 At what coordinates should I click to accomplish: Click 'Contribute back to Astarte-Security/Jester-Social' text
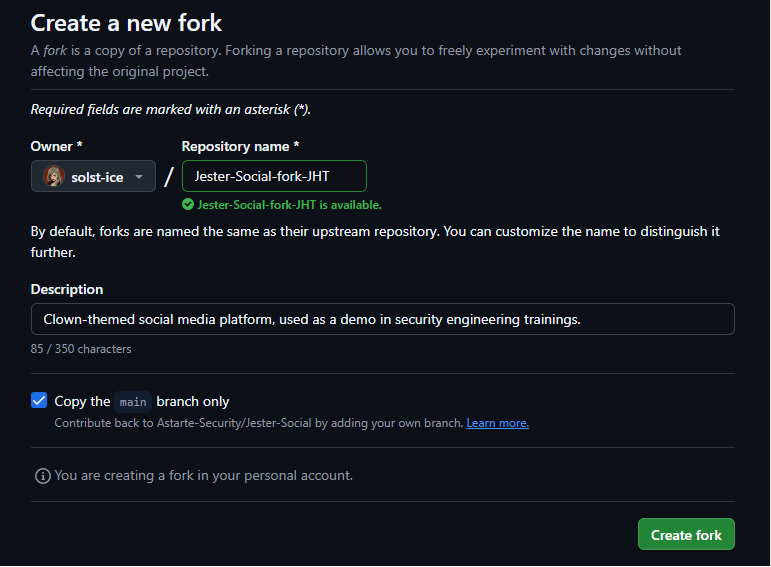tap(259, 423)
